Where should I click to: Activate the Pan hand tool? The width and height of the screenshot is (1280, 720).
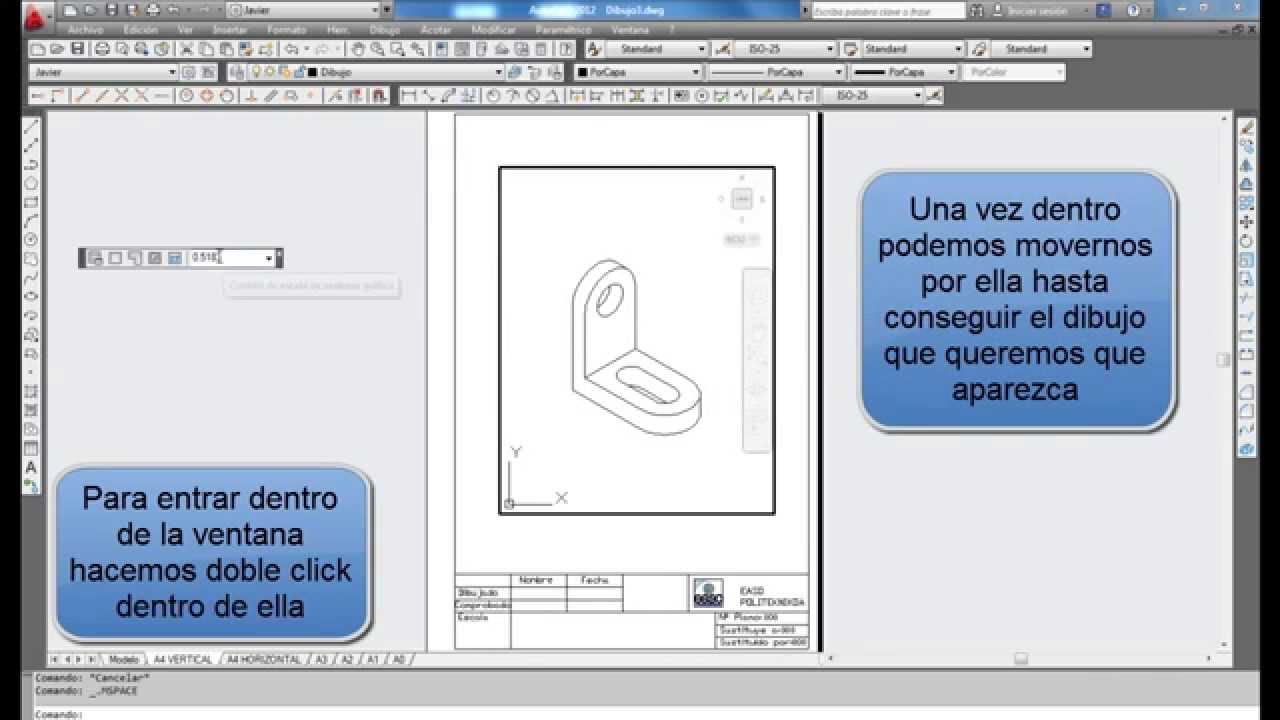(359, 49)
